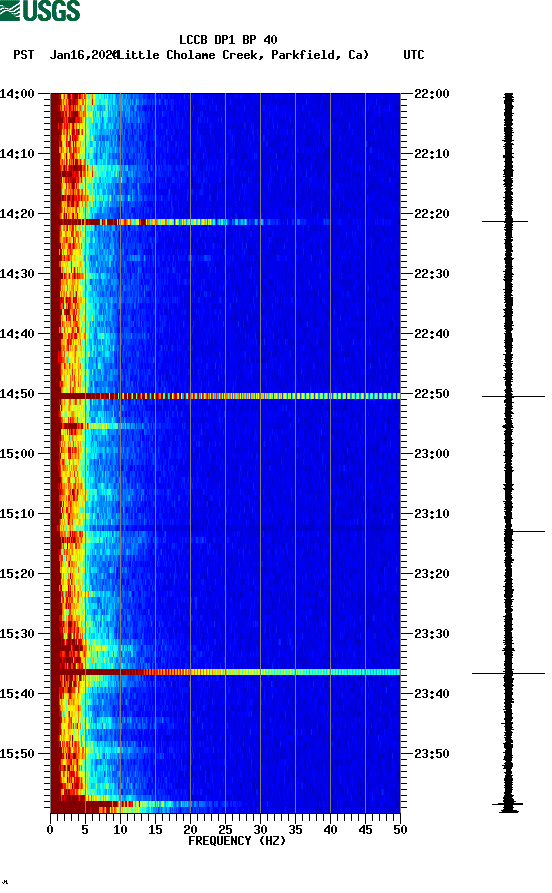The width and height of the screenshot is (552, 893).
Task: Click the '23:40' UTC time label
Action: [x=432, y=694]
